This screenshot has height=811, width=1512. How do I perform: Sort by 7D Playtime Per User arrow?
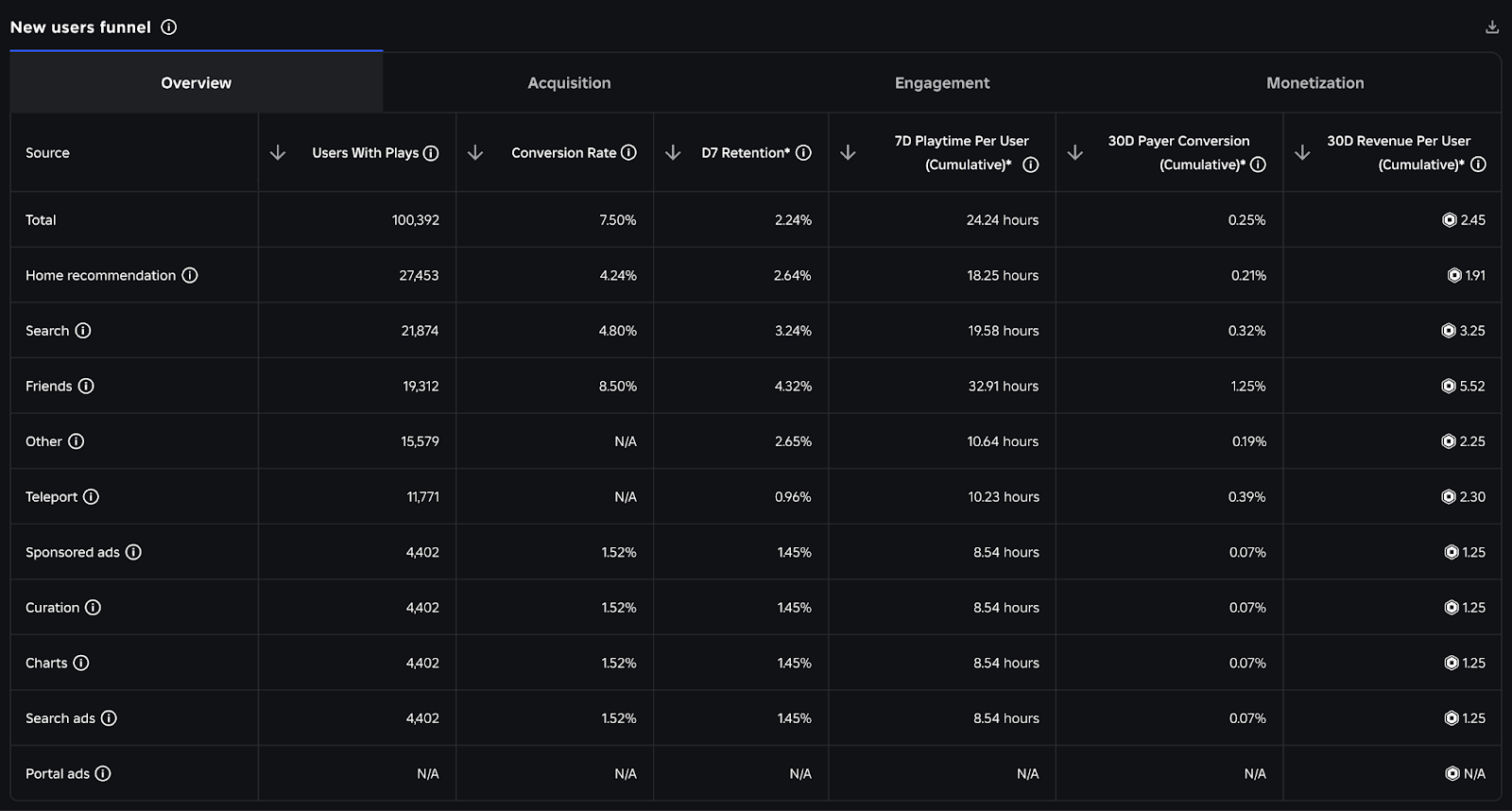click(x=848, y=153)
